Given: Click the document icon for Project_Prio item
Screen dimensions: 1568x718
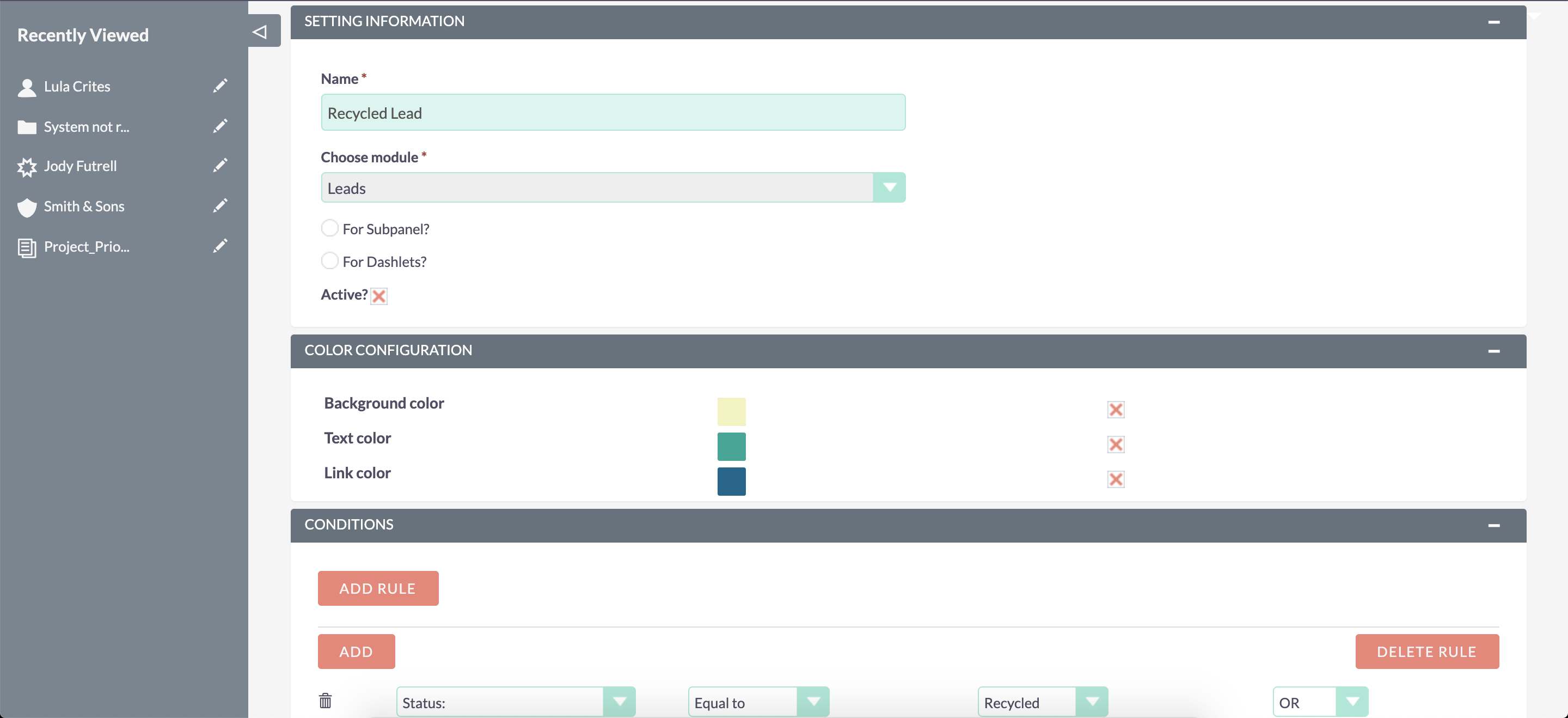Looking at the screenshot, I should [27, 247].
